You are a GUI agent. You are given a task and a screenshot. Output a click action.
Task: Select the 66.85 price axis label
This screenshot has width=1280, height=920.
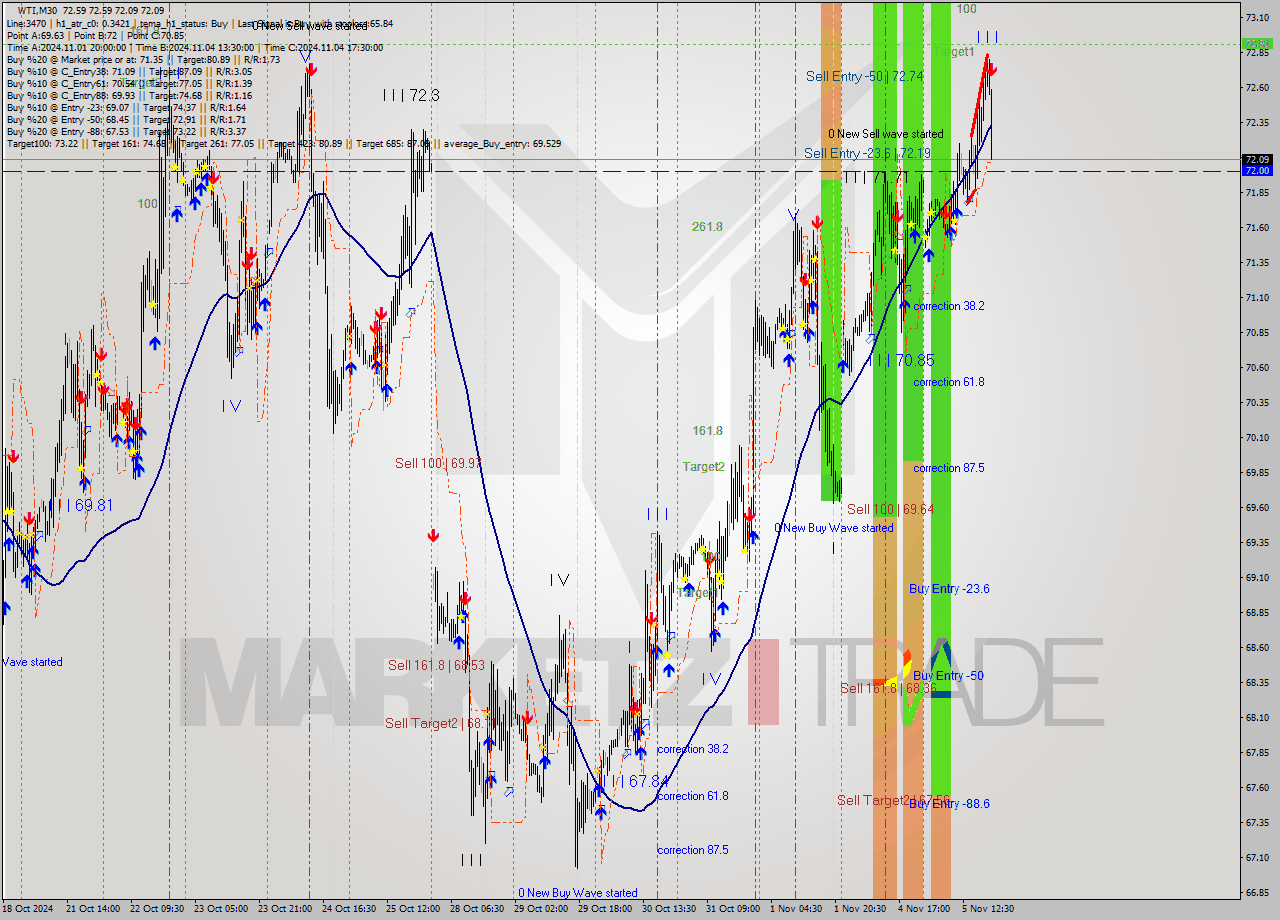point(1258,893)
